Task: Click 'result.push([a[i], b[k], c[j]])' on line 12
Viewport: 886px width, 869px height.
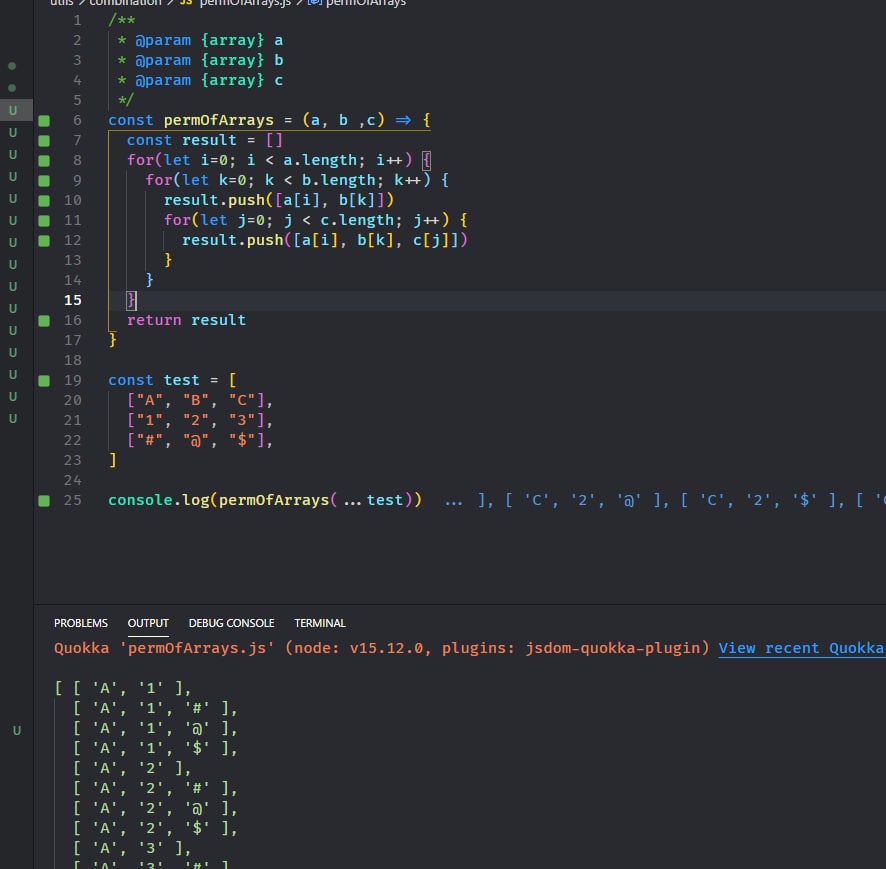Action: point(325,240)
